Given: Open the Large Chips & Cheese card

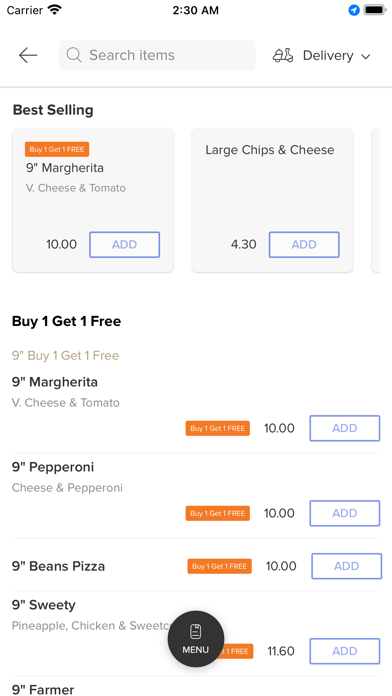Looking at the screenshot, I should coord(272,200).
